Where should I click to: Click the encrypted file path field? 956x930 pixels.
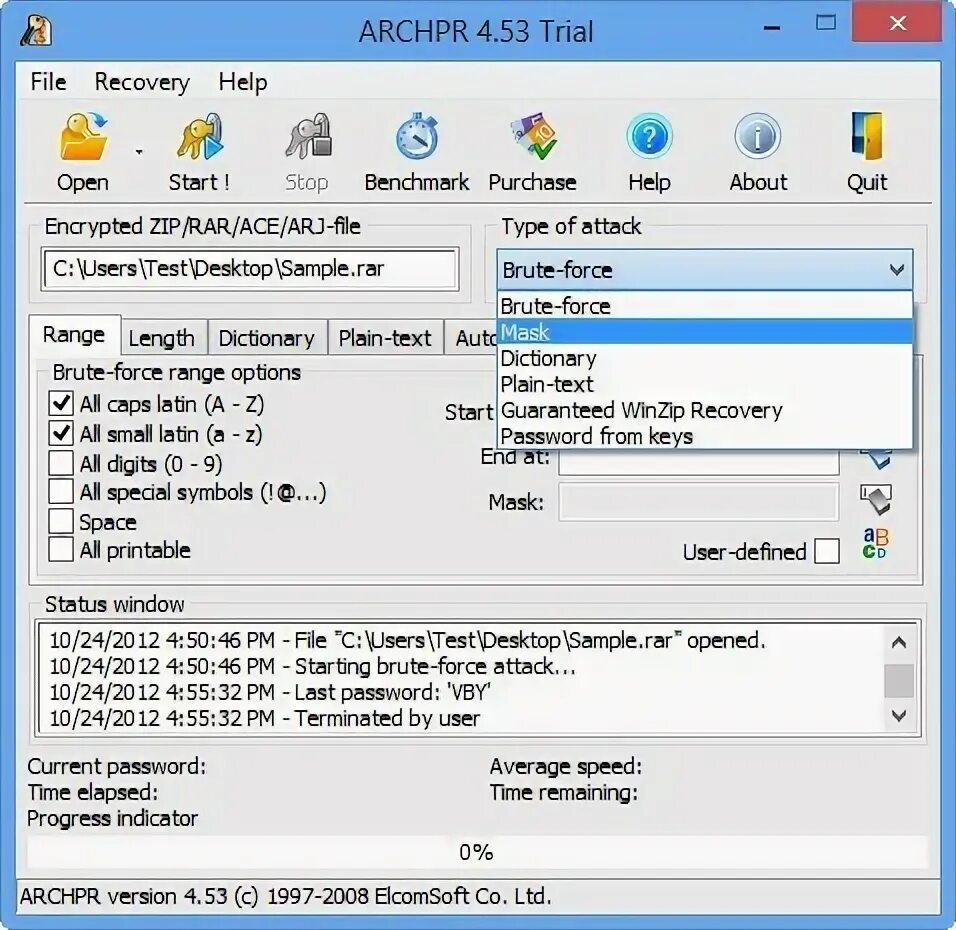(250, 269)
